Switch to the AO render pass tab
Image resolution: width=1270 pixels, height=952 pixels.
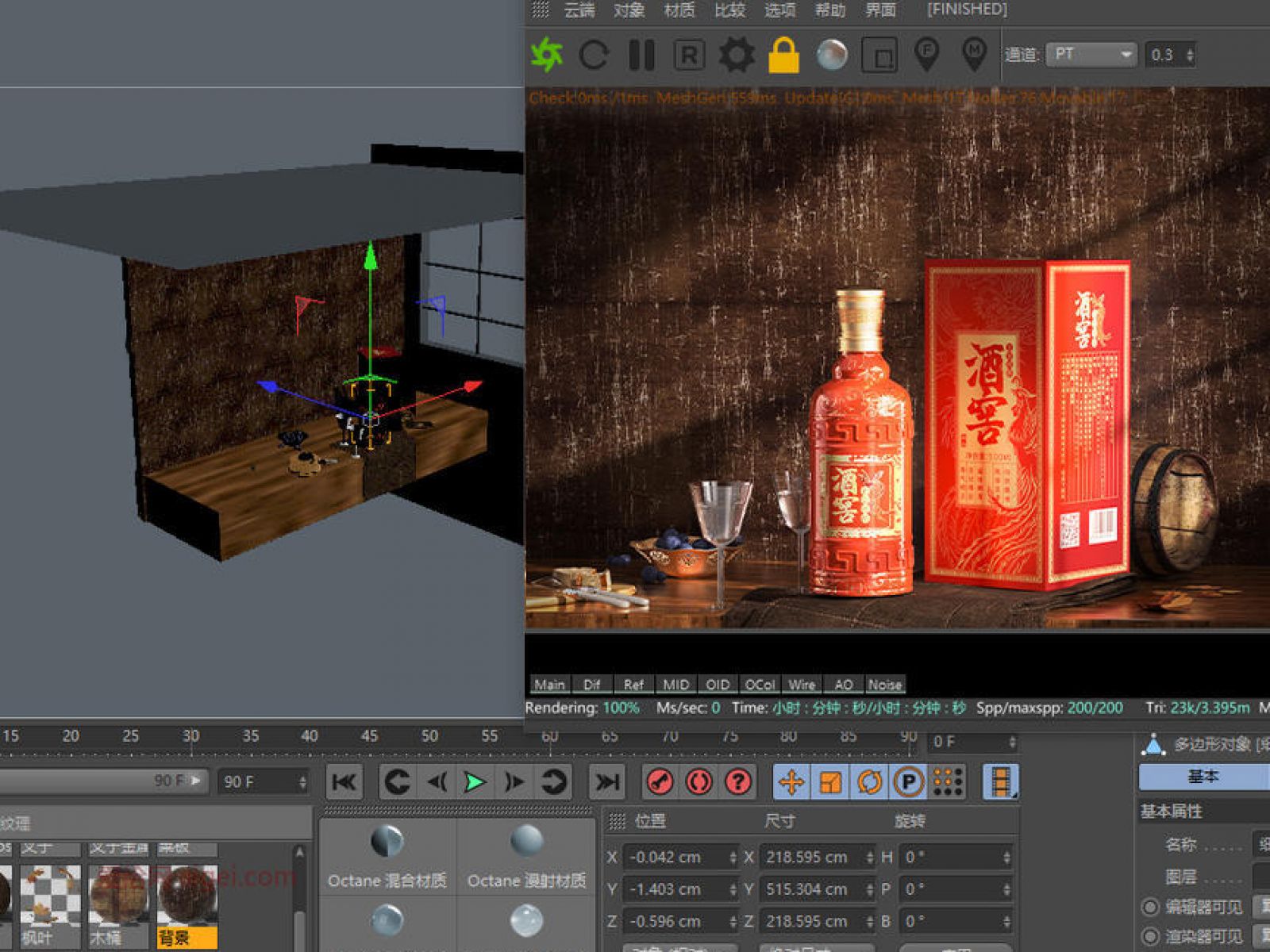pos(844,684)
